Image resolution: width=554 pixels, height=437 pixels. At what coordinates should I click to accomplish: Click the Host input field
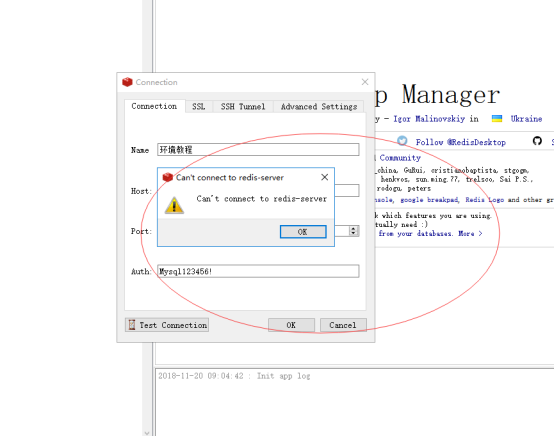(347, 190)
